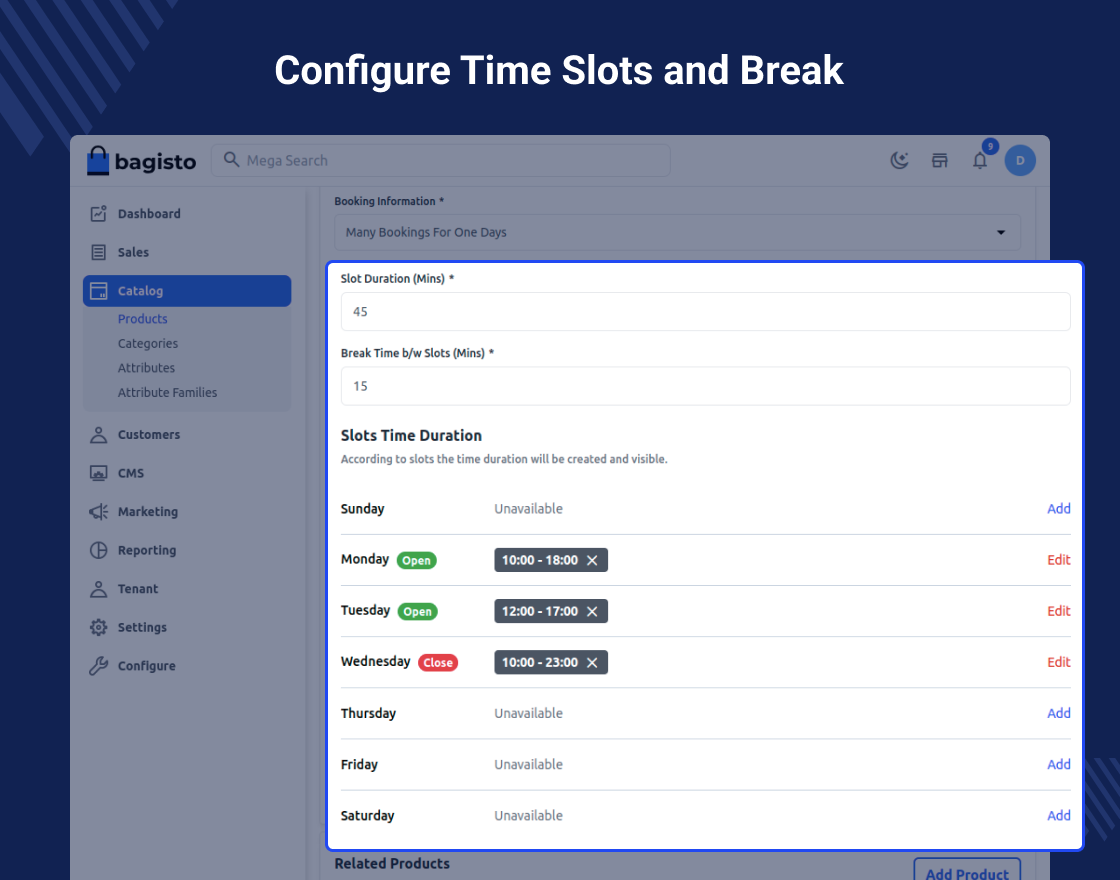Edit Tuesday time slots
The height and width of the screenshot is (880, 1120).
[x=1059, y=611]
